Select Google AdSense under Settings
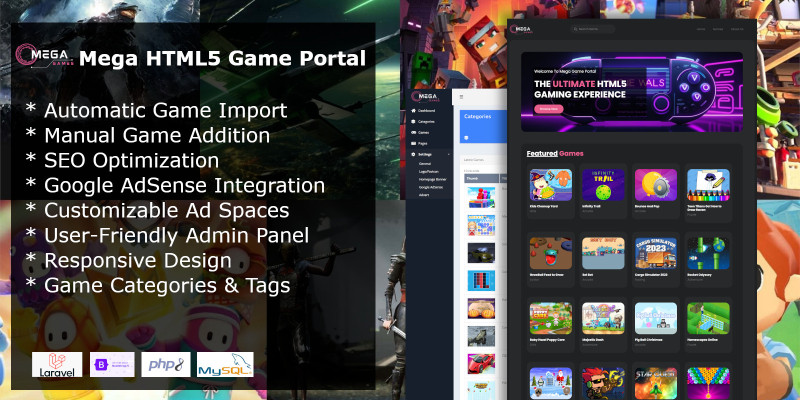The height and width of the screenshot is (400, 800). (x=431, y=187)
